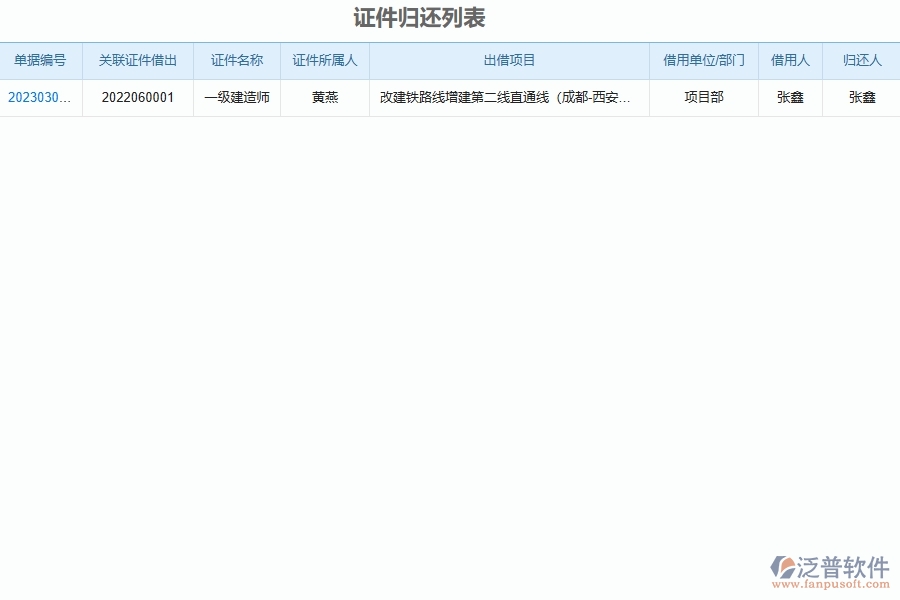Click the 证件名称 column header
The height and width of the screenshot is (600, 900).
click(x=236, y=61)
